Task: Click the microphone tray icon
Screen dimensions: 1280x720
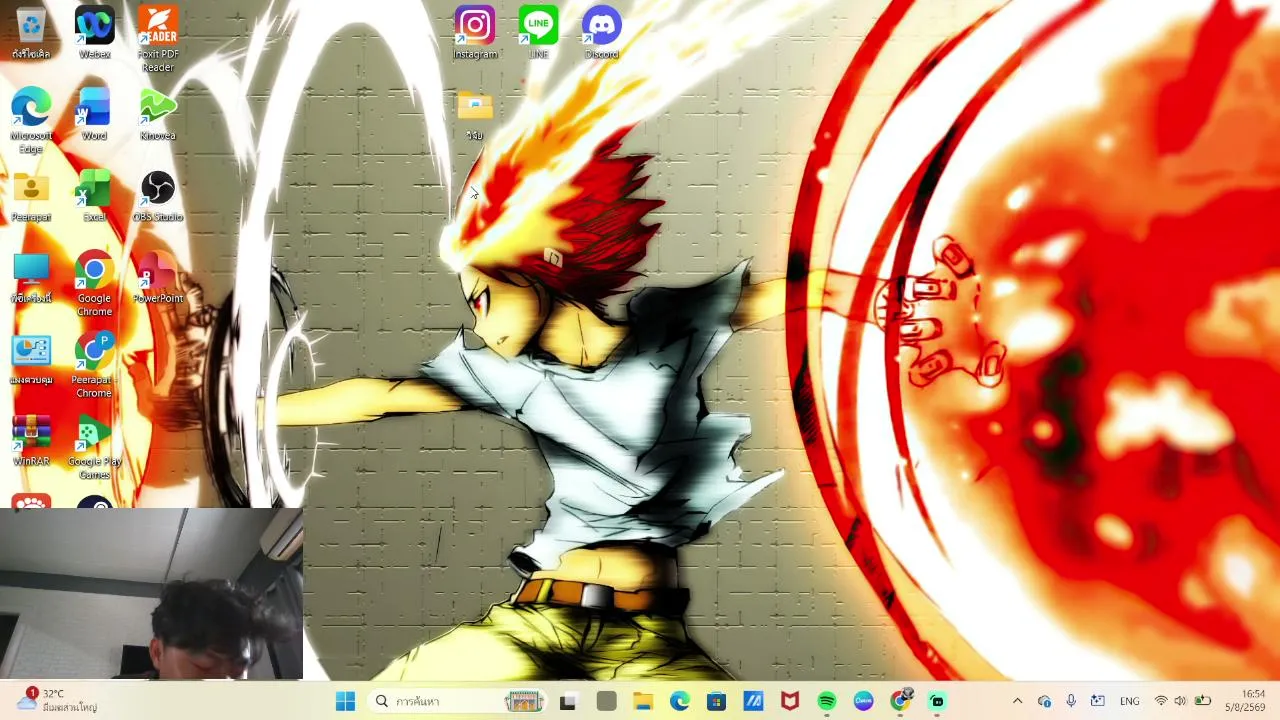Action: point(1071,701)
